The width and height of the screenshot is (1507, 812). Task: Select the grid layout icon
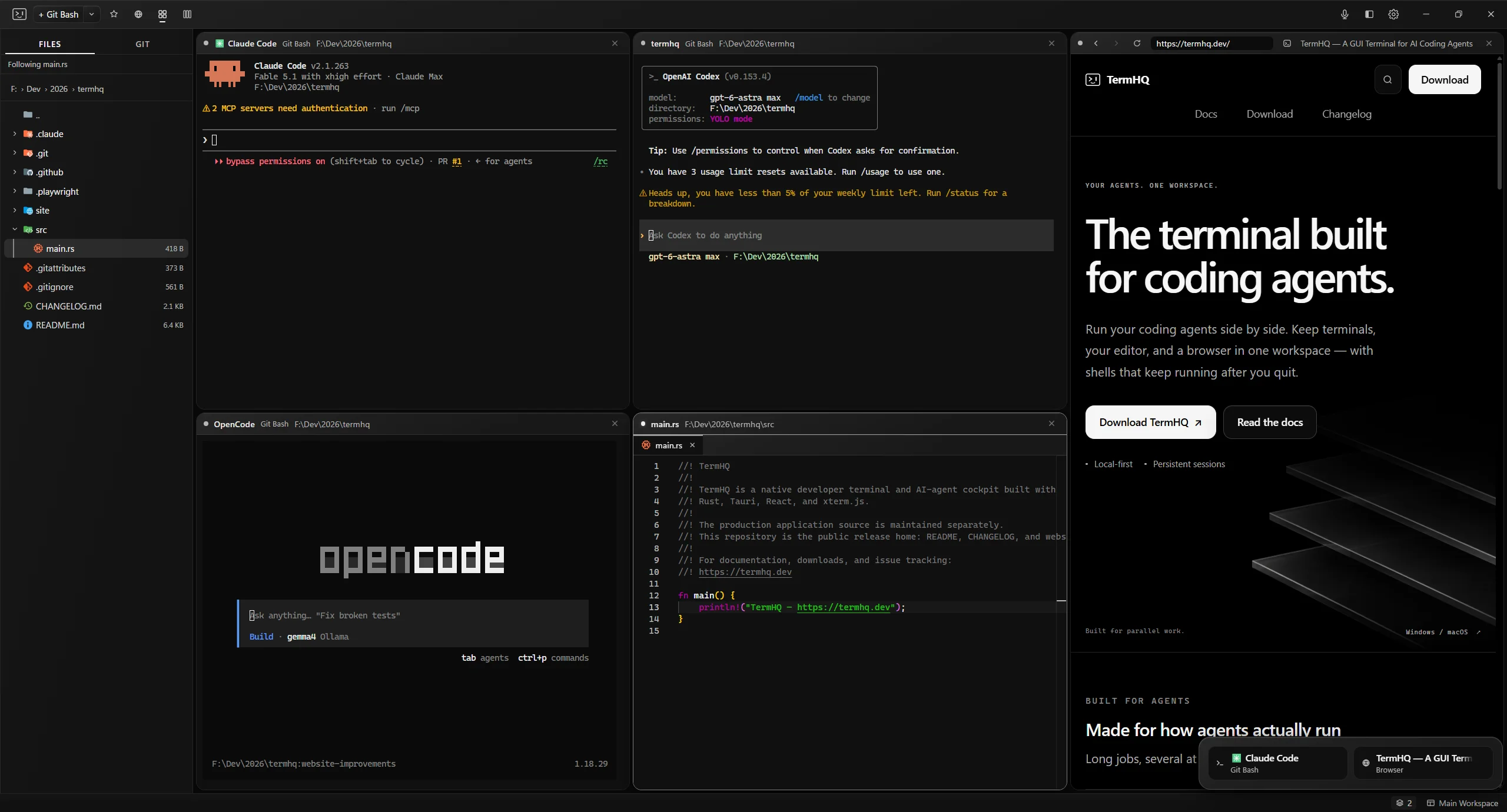click(162, 14)
